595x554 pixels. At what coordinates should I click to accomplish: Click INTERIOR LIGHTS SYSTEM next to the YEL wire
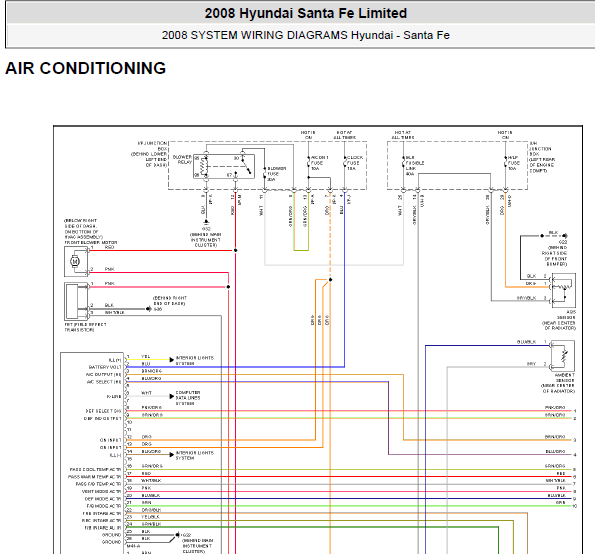195,360
